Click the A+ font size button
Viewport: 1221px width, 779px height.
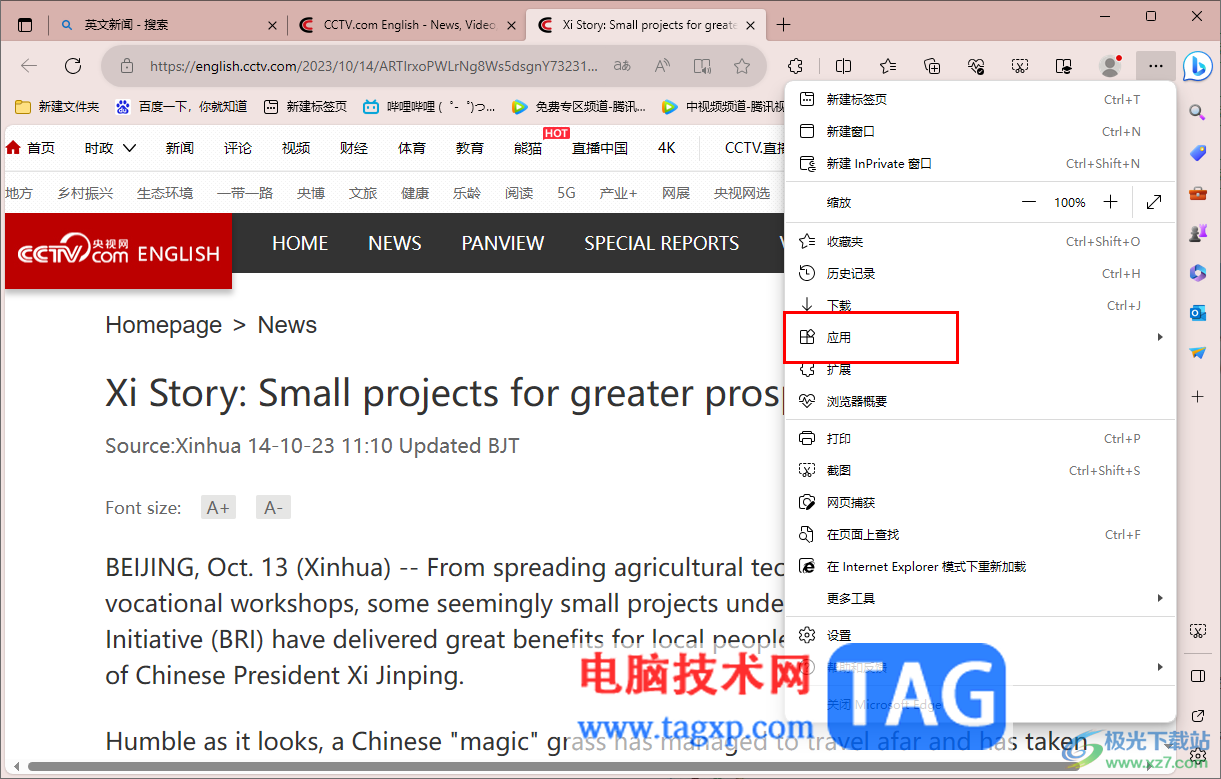tap(218, 507)
